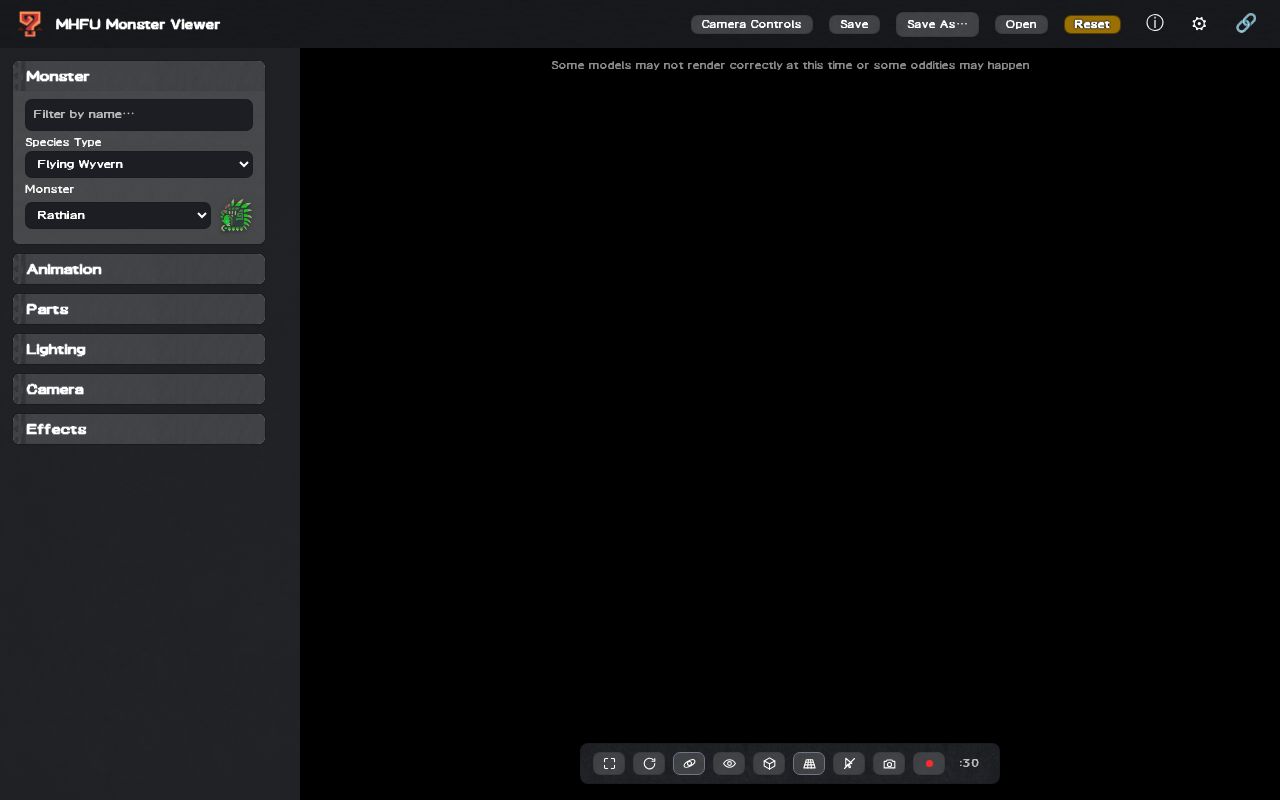
Task: Toggle the link icon in bottom toolbar
Action: tap(689, 764)
